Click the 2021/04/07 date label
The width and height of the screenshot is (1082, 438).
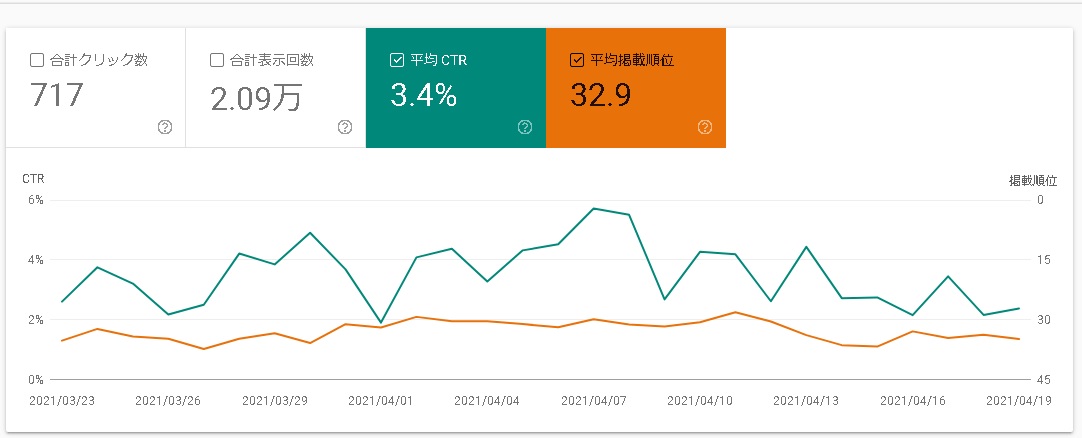click(594, 401)
